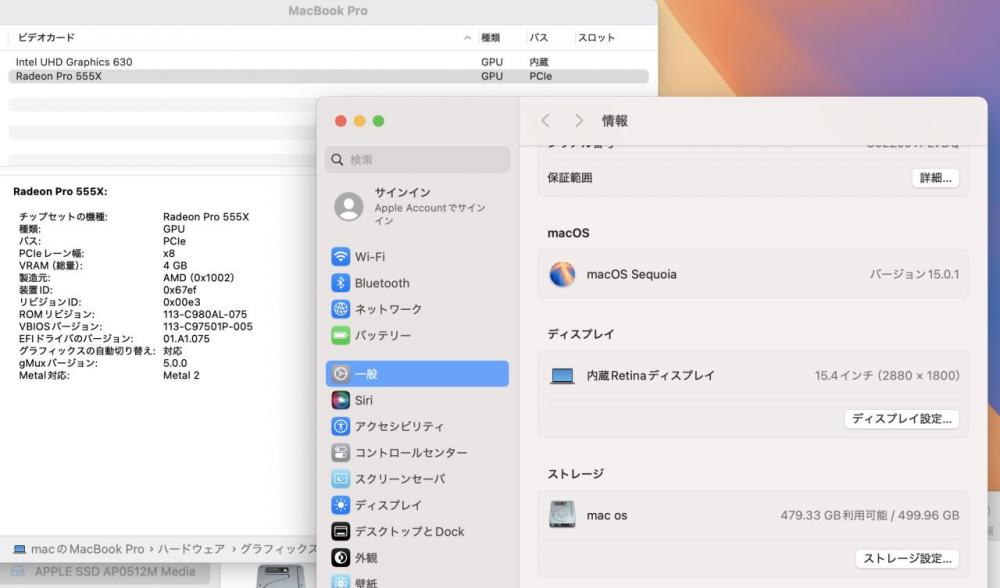Select バッテリー sidebar label
1000x588 pixels.
pos(383,335)
